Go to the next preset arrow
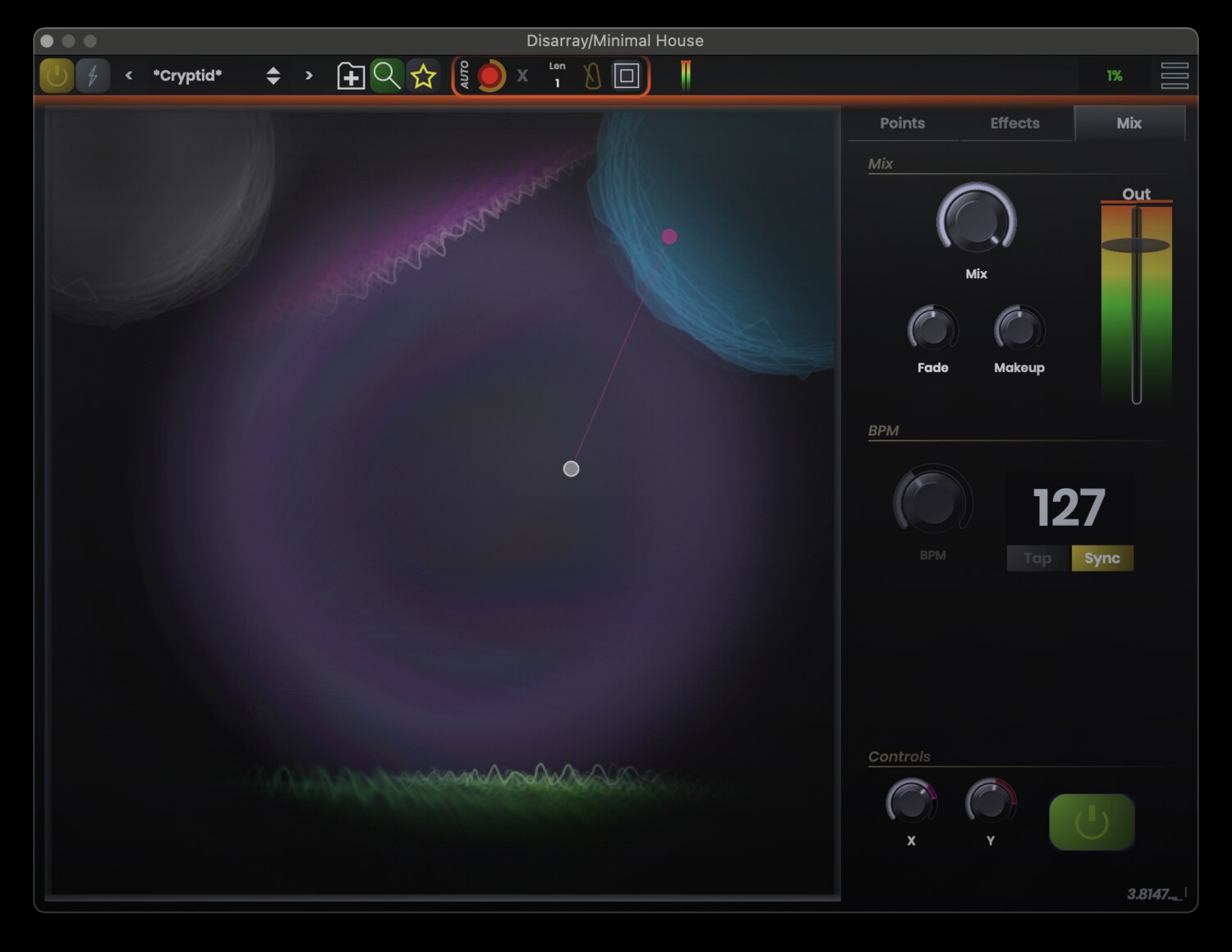The height and width of the screenshot is (952, 1232). pyautogui.click(x=309, y=76)
